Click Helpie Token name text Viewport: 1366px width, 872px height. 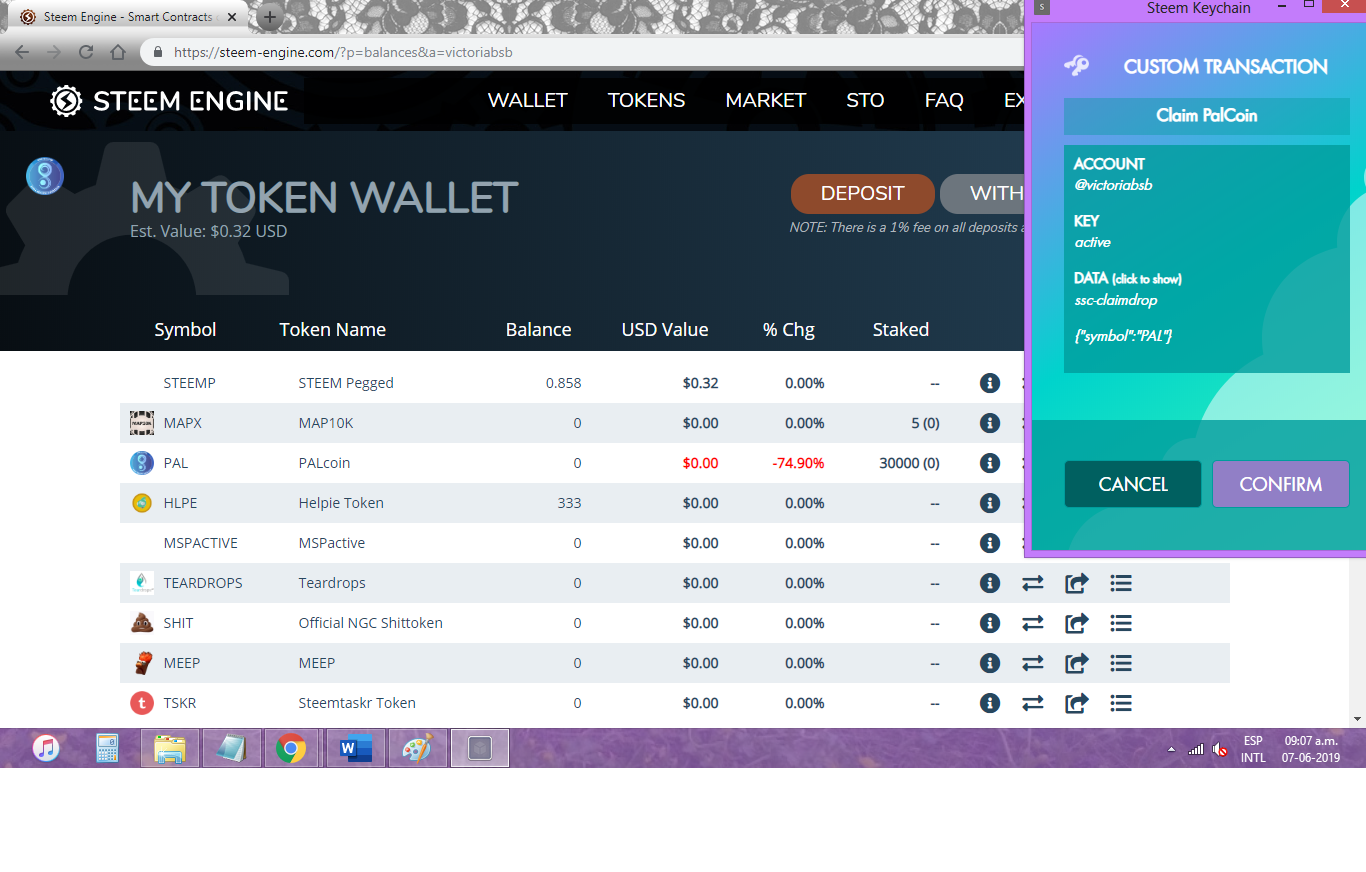pos(341,503)
